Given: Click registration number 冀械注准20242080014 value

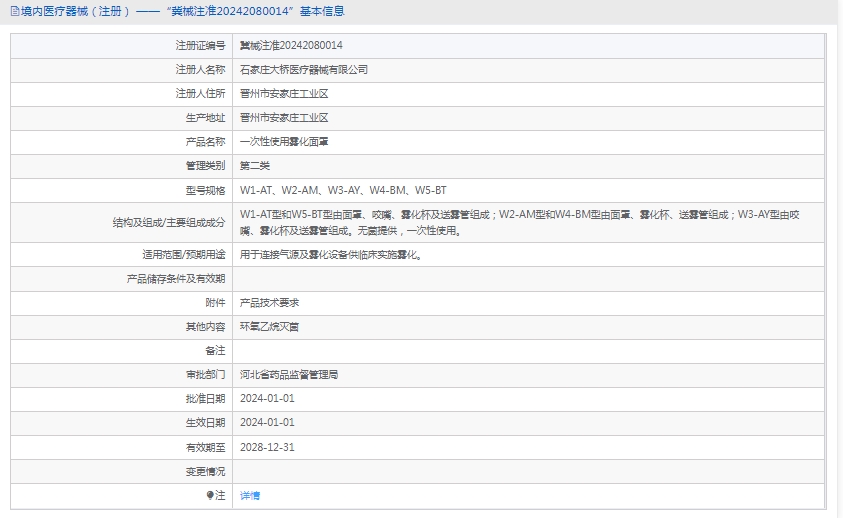Looking at the screenshot, I should (291, 45).
